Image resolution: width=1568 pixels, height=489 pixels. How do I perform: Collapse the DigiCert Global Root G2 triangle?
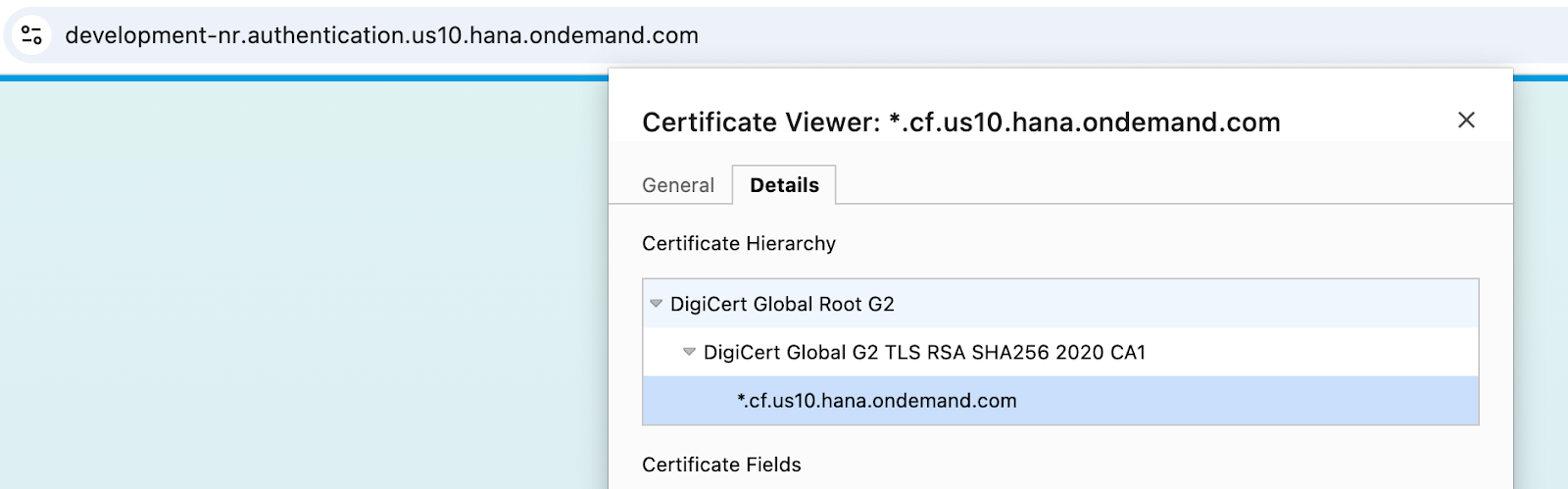tap(657, 304)
